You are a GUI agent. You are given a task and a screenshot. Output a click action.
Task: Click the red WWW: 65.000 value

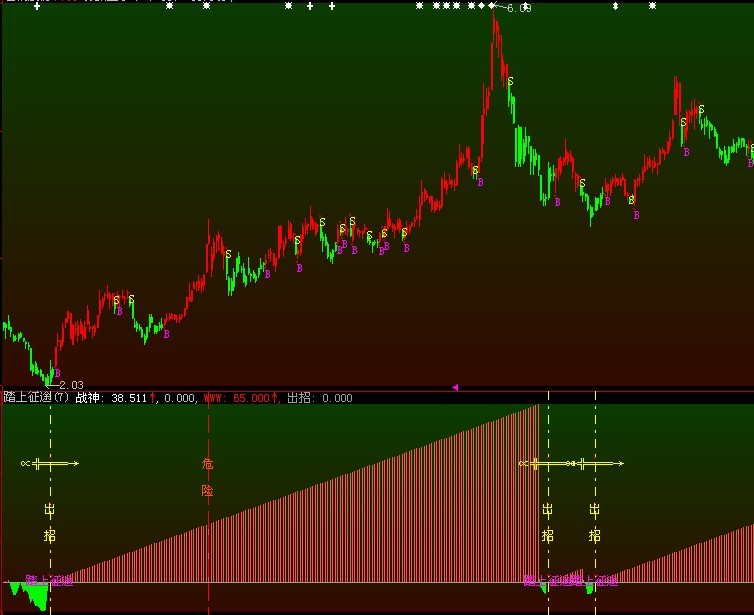click(241, 398)
